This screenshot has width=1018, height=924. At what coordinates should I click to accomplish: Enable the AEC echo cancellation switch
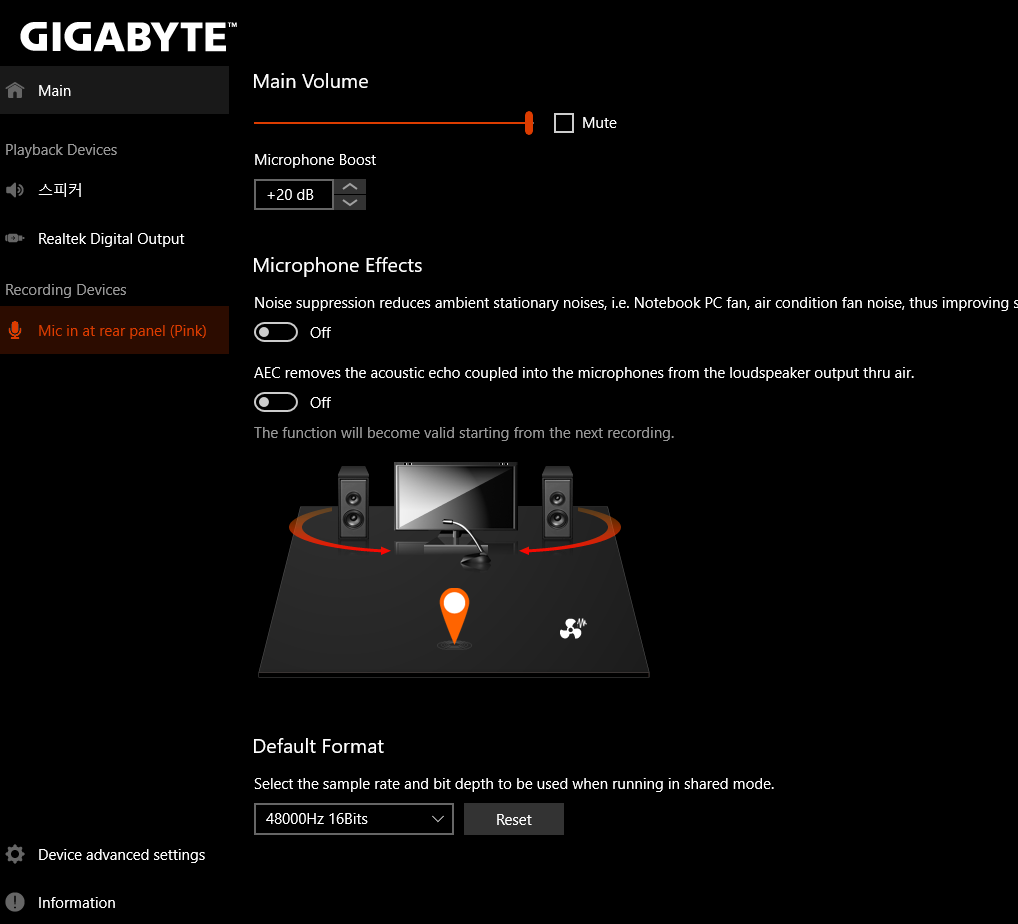tap(276, 402)
